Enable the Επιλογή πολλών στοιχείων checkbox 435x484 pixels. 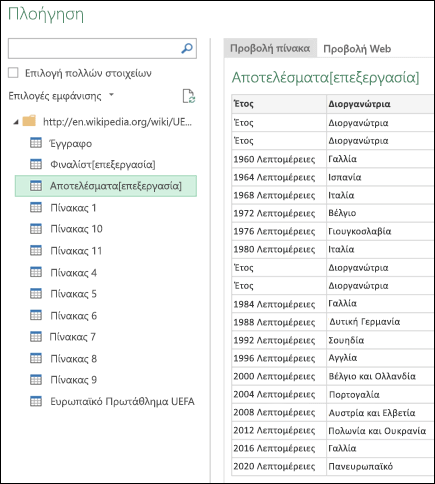(13, 73)
